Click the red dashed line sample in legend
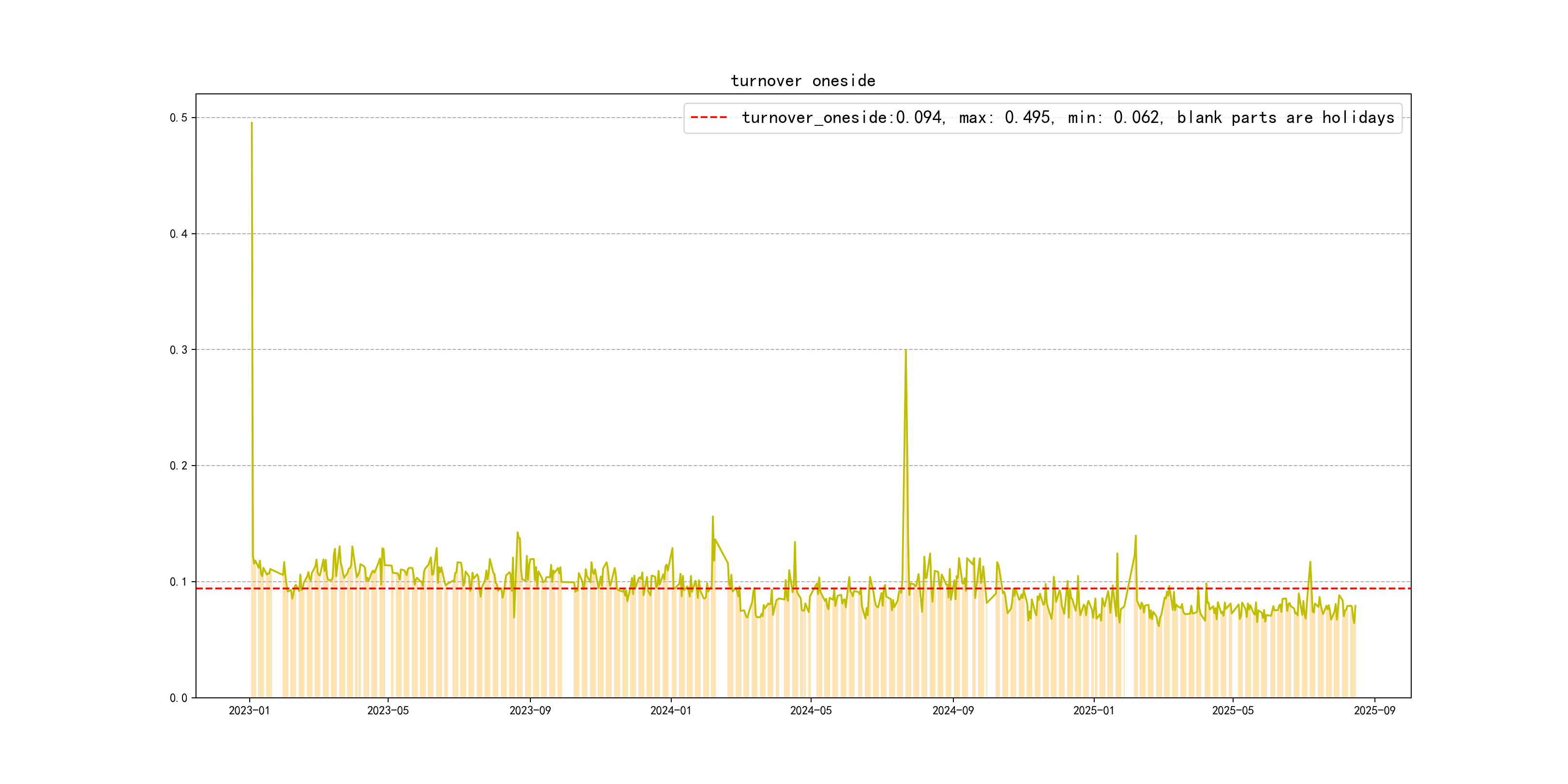The width and height of the screenshot is (1568, 784). point(709,118)
